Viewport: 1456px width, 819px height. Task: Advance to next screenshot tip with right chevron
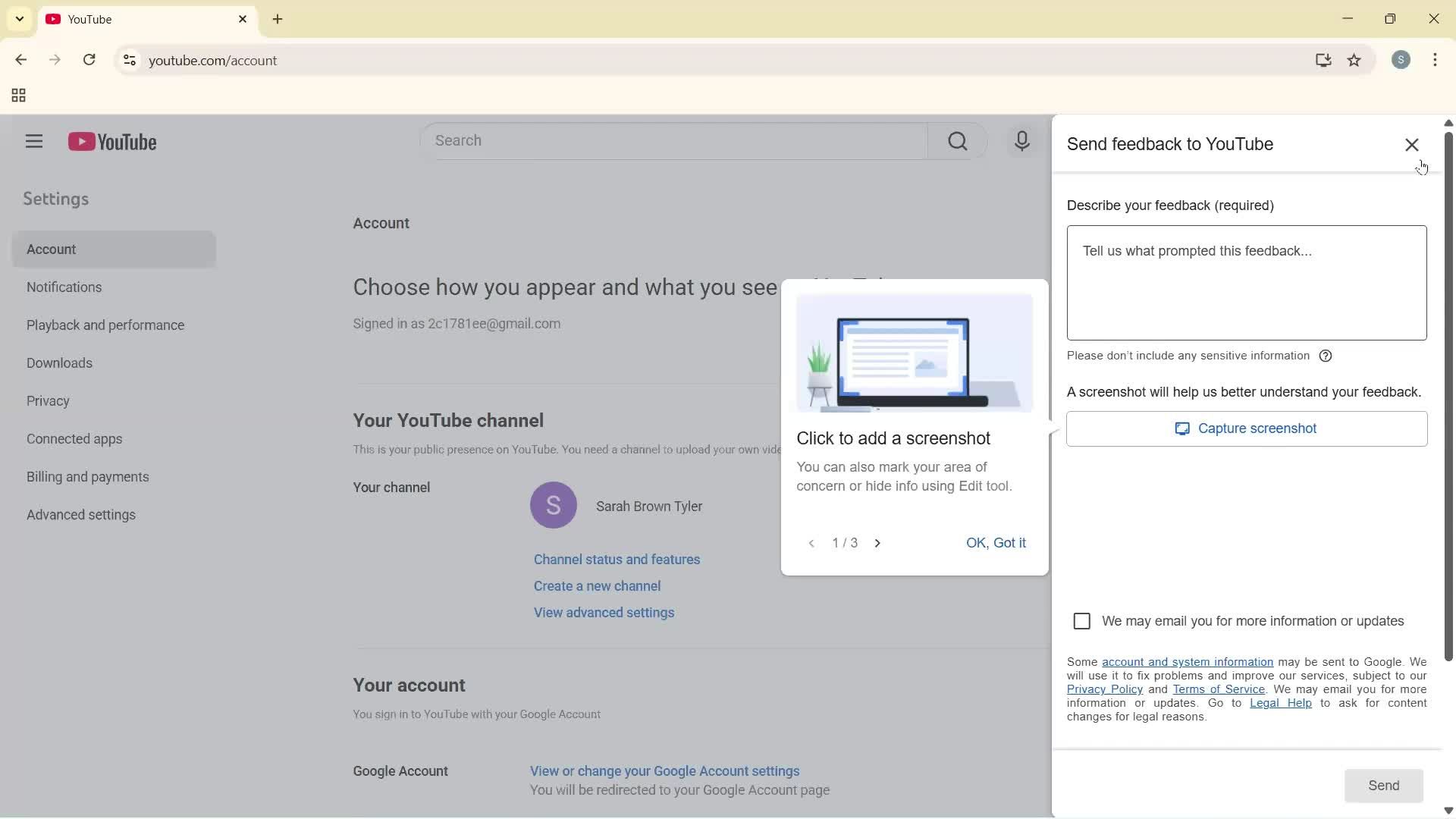coord(877,543)
